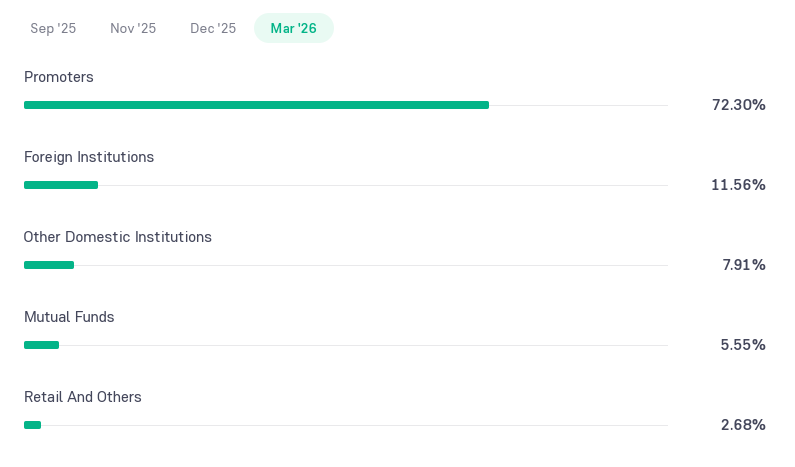Select the Sep '25 tab

click(53, 28)
